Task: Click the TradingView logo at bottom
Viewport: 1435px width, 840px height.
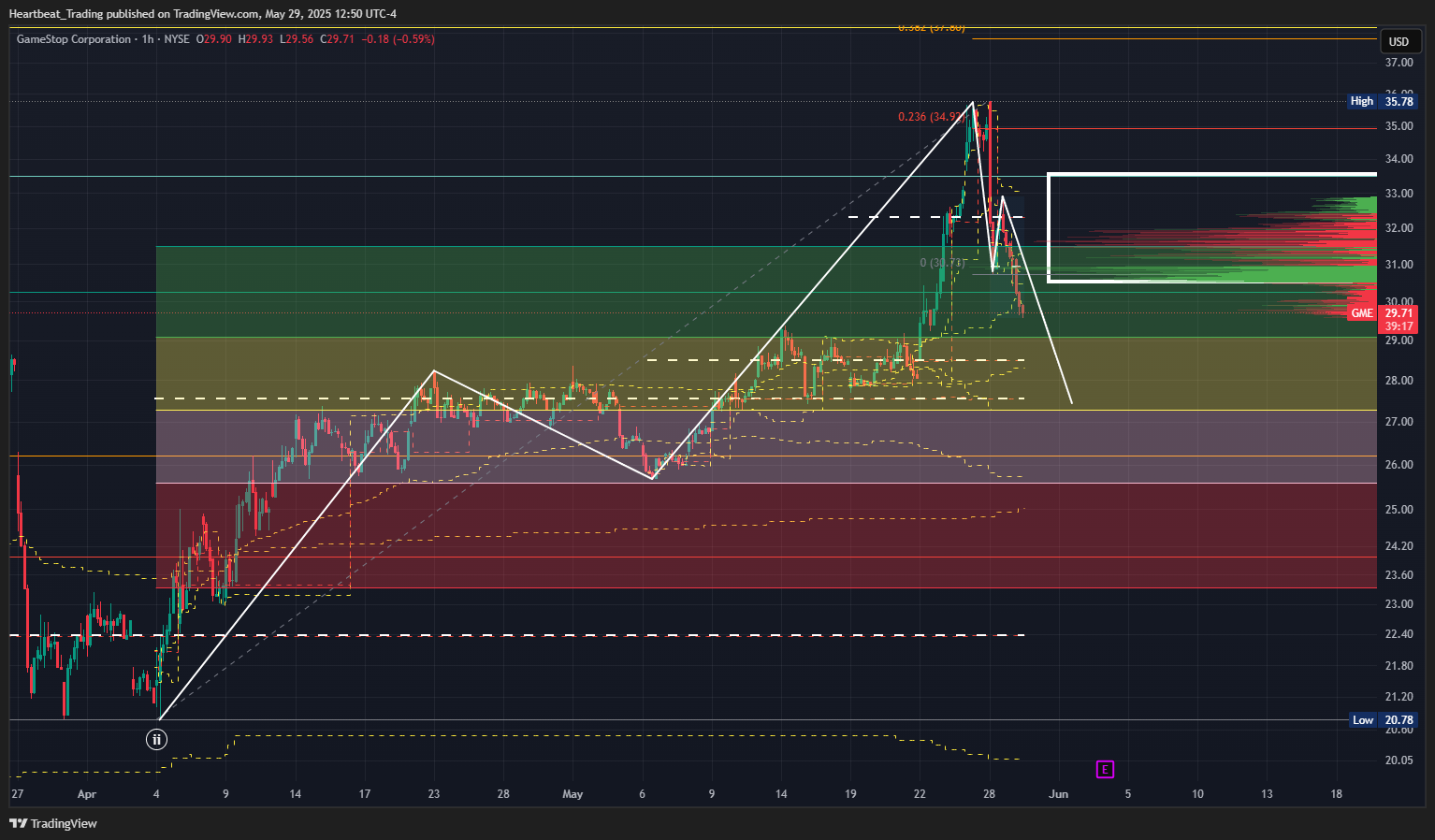Action: (x=53, y=823)
